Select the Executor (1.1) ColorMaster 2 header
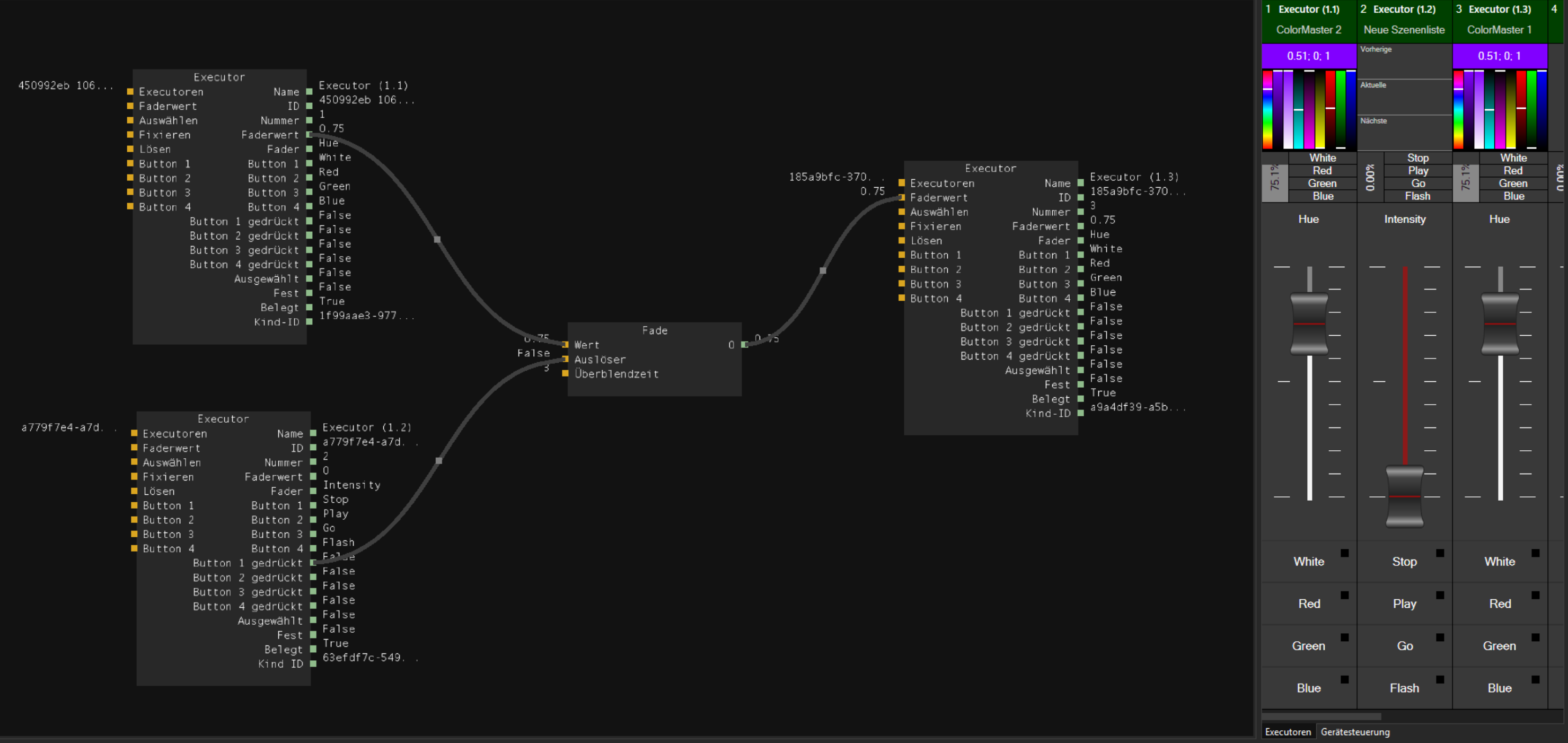 coord(1309,21)
